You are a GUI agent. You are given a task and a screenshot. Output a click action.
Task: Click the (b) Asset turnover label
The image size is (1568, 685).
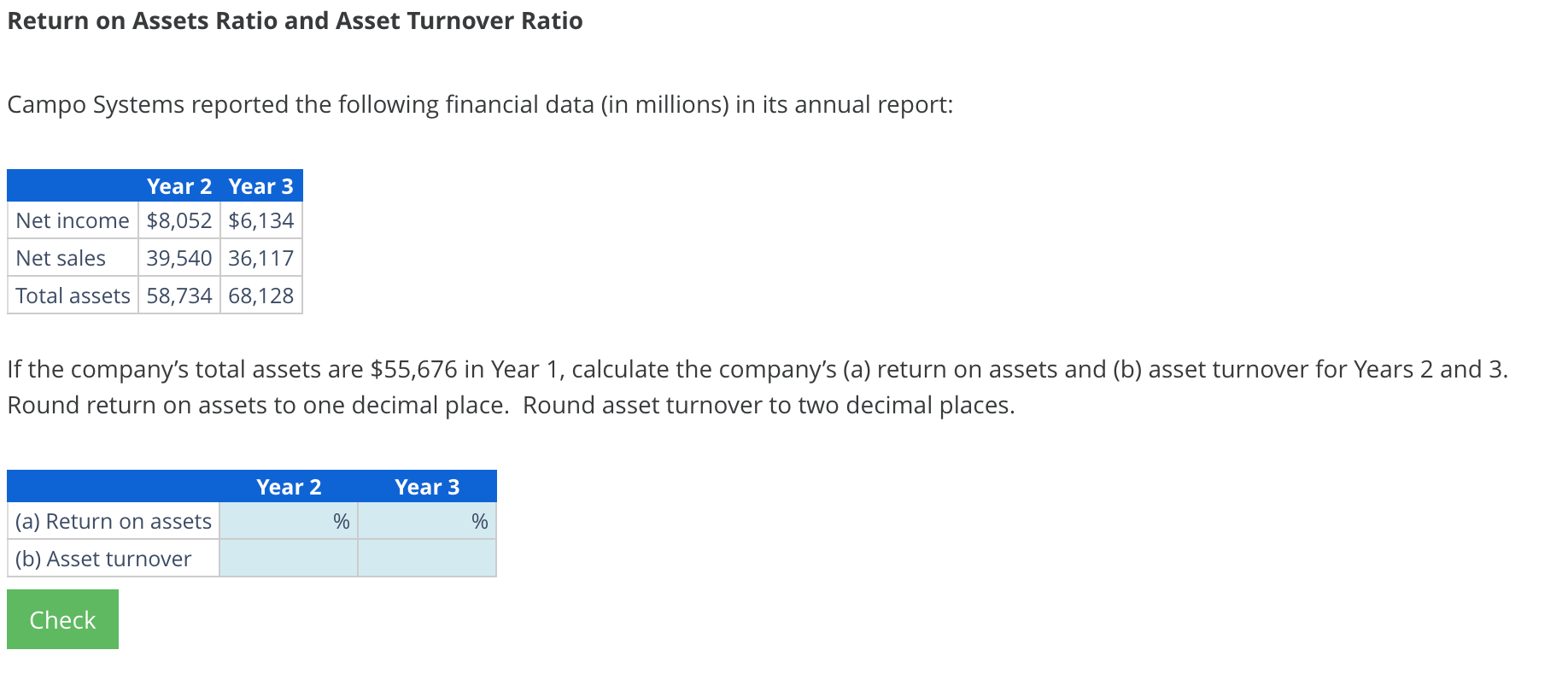pos(102,559)
